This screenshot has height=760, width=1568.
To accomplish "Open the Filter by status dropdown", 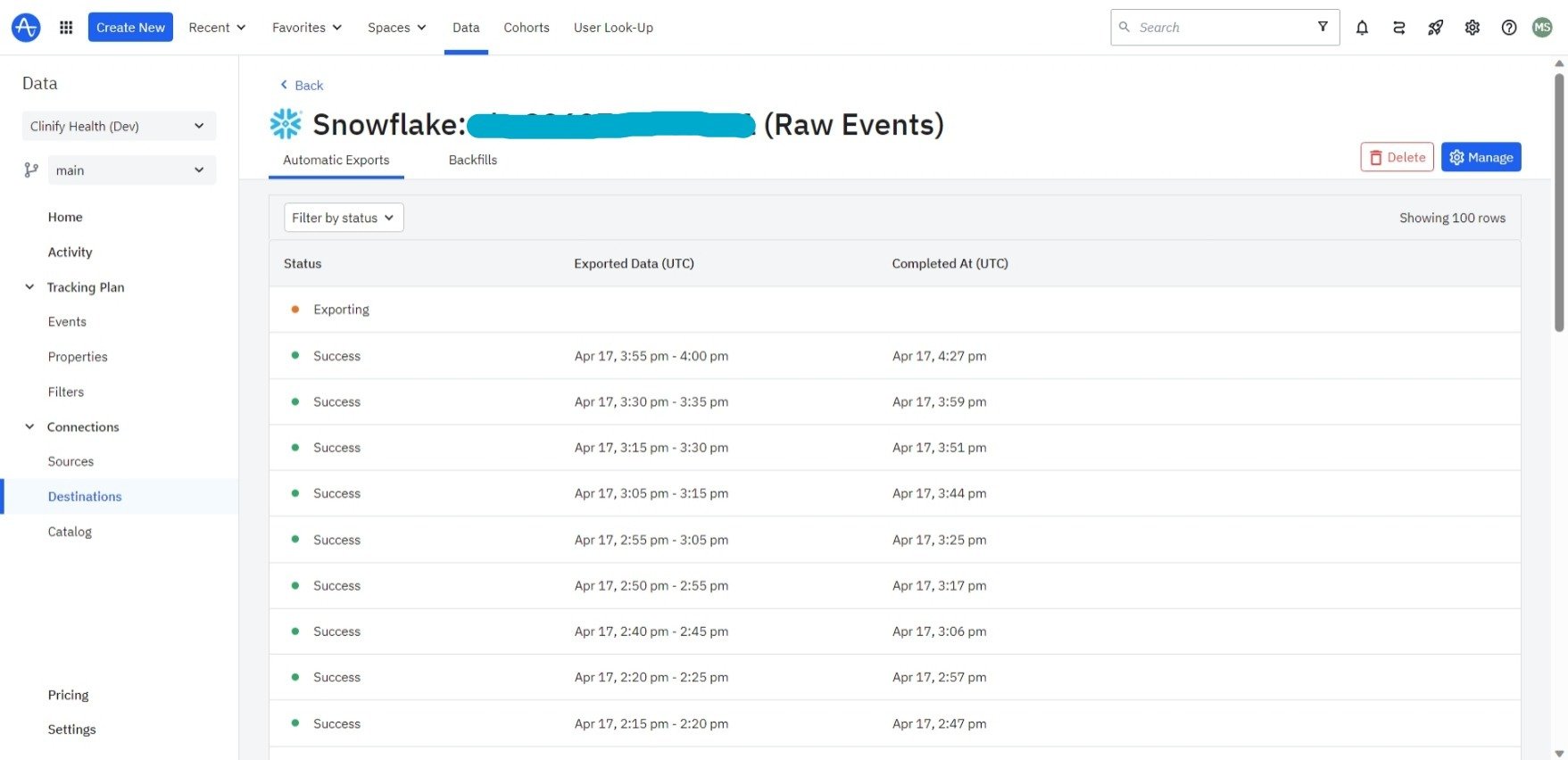I will coord(344,218).
